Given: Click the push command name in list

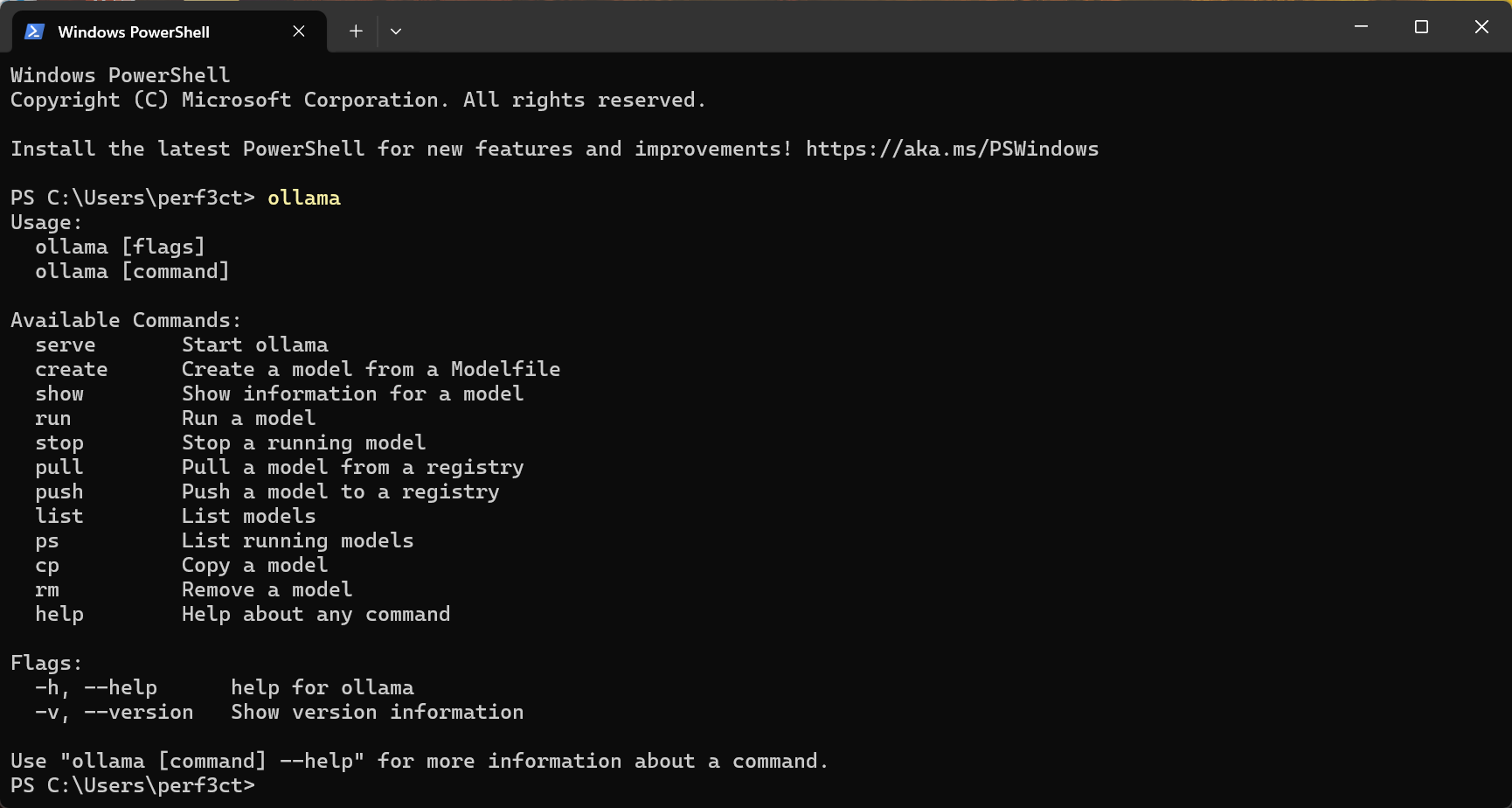Looking at the screenshot, I should (x=59, y=491).
